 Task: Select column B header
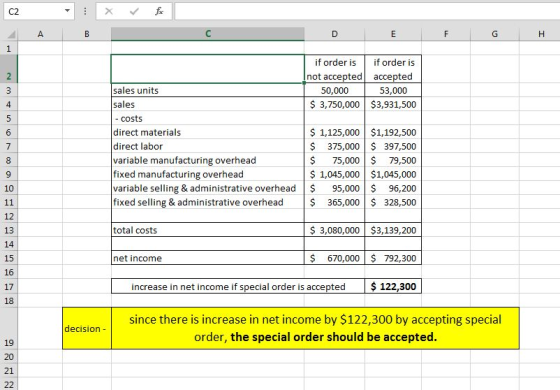87,34
